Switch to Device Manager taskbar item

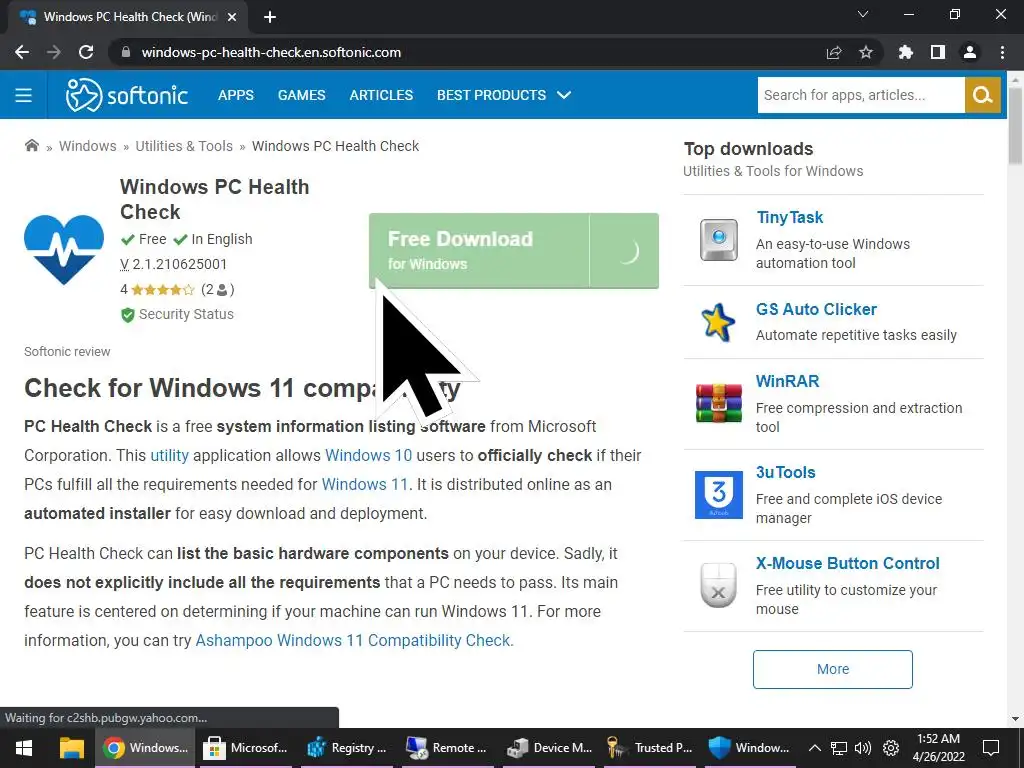549,748
